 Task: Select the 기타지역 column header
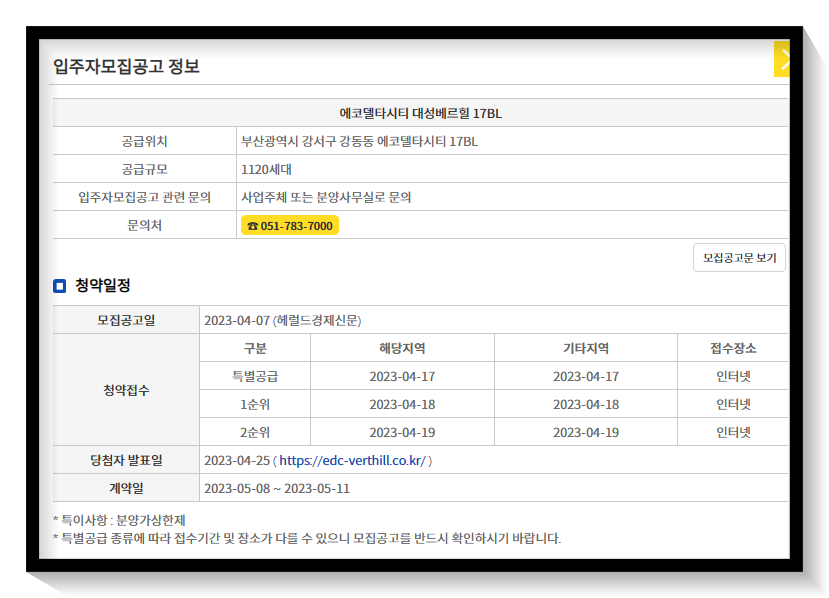586,348
